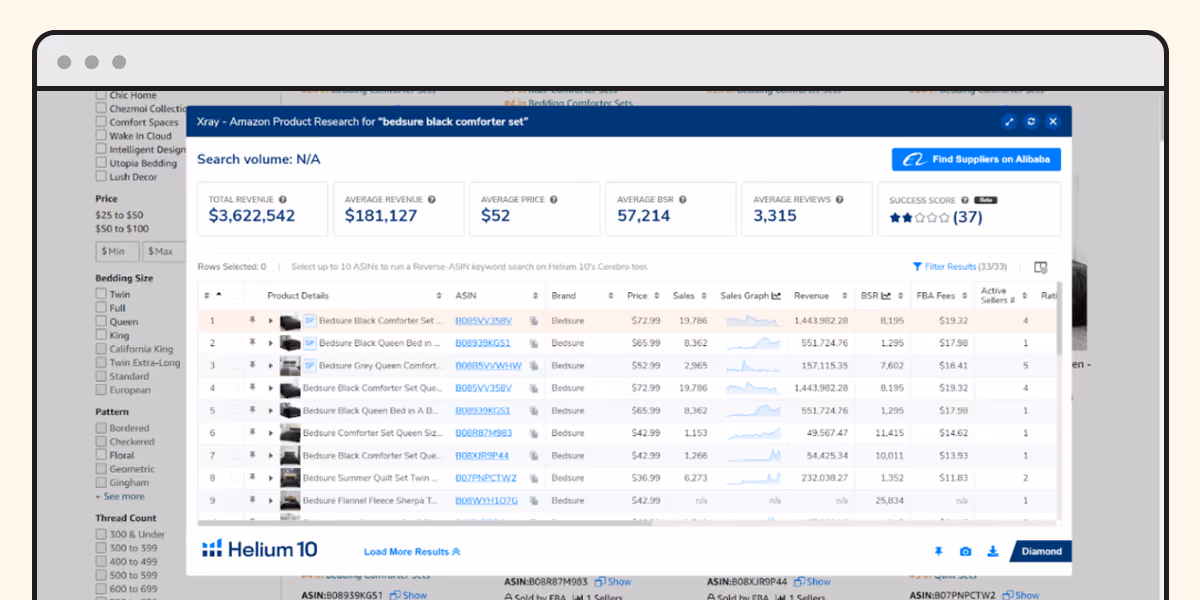This screenshot has width=1200, height=600.
Task: Open Average Price help icon
Action: point(554,199)
